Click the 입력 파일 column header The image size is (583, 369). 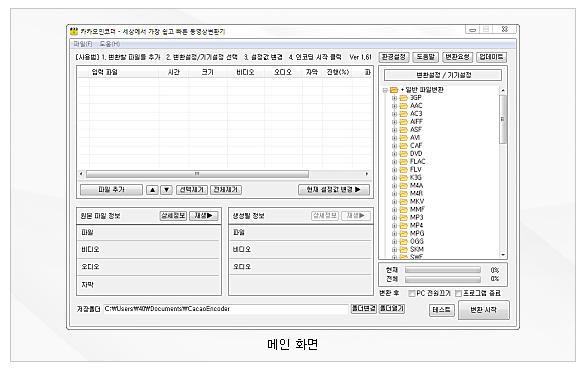pos(124,72)
